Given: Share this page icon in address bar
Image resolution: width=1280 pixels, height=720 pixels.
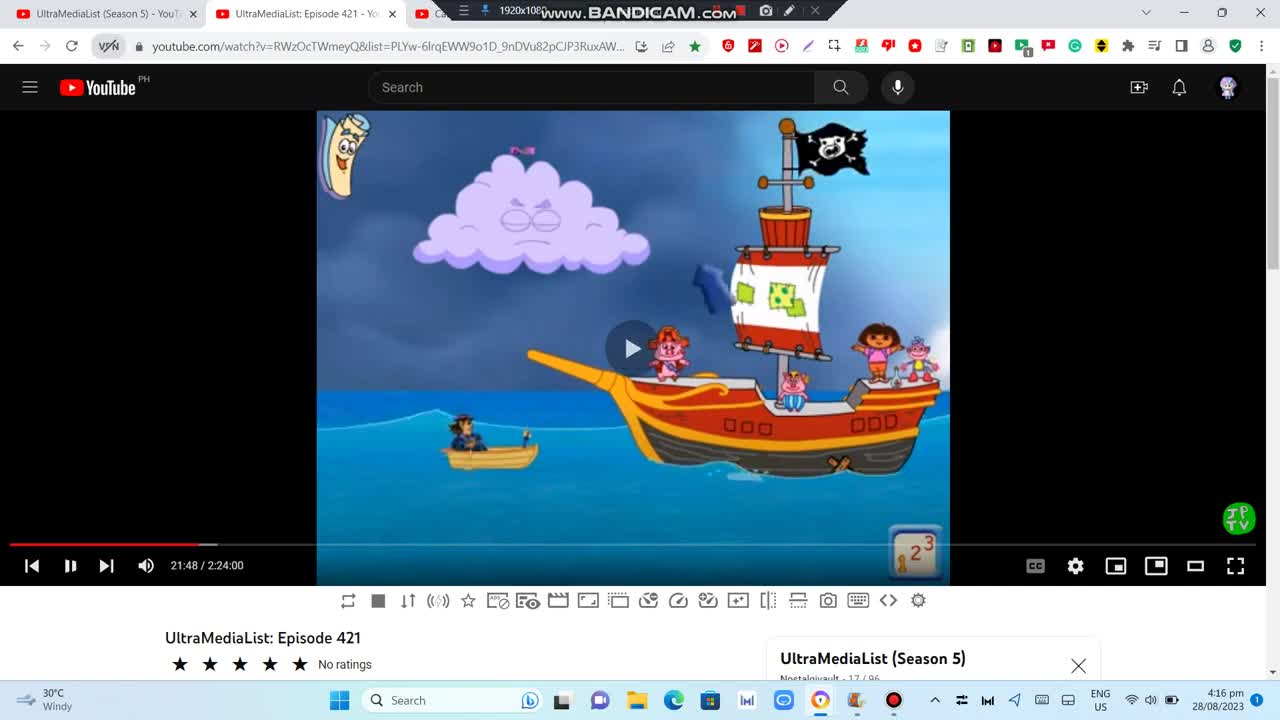Looking at the screenshot, I should click(x=668, y=46).
